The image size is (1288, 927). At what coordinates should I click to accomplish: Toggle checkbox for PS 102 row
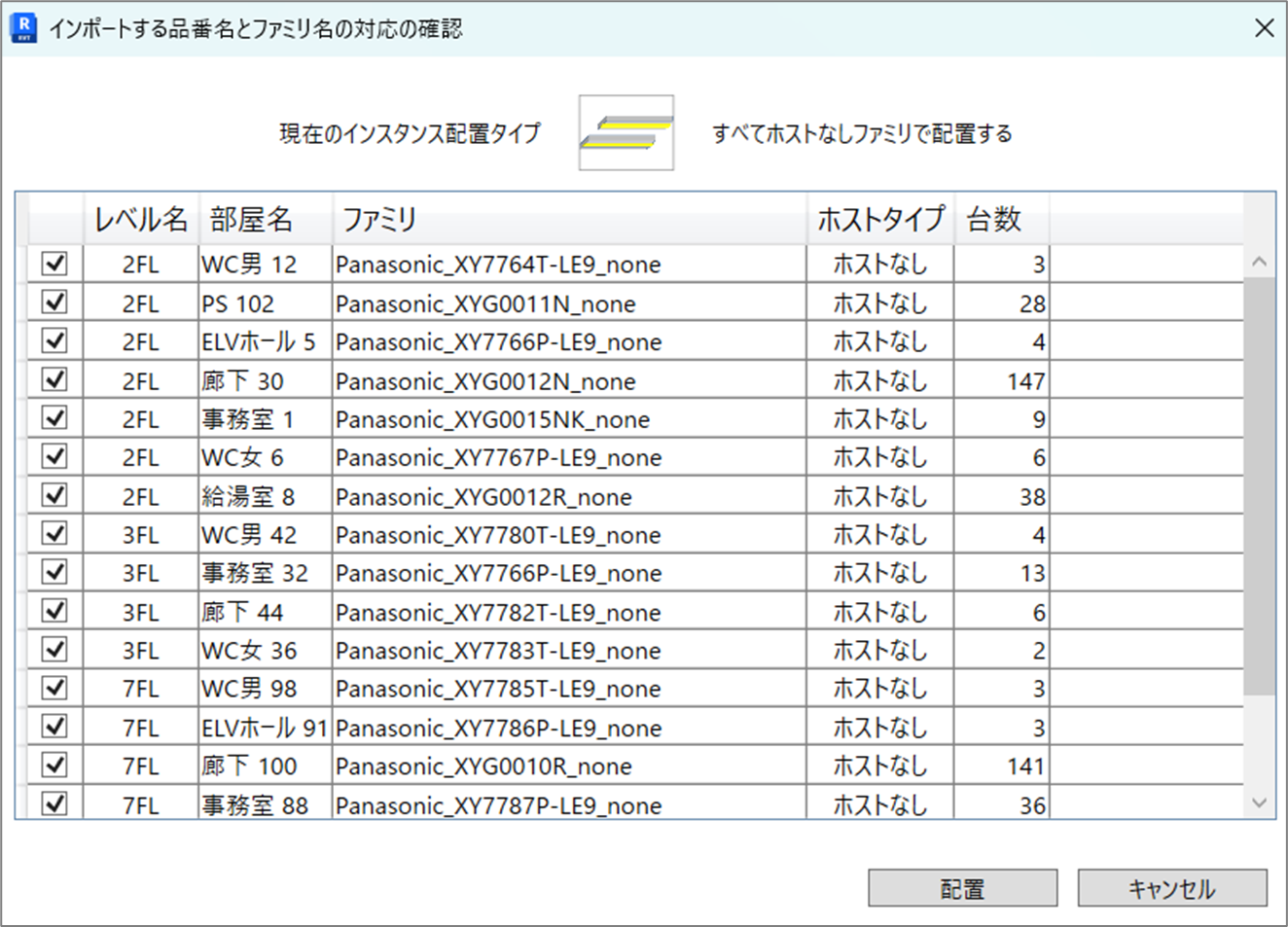tap(54, 303)
